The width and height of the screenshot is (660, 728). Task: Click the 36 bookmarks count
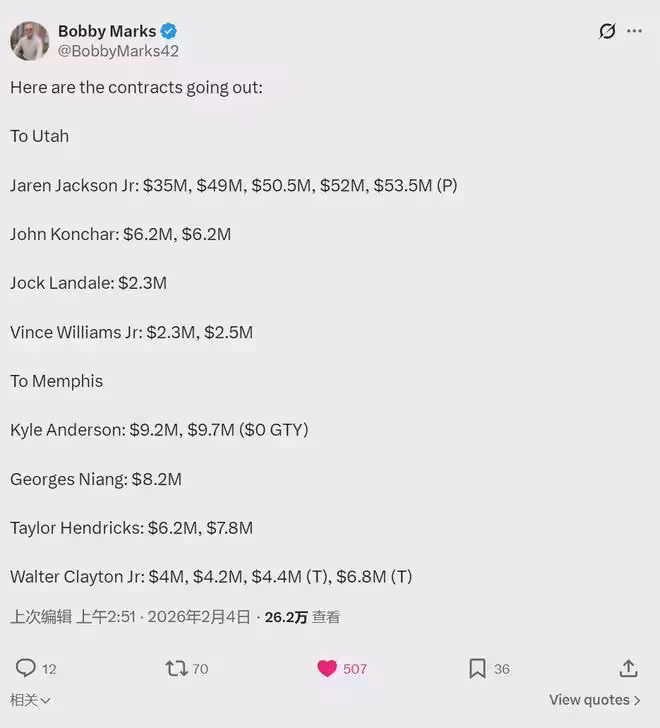click(502, 669)
